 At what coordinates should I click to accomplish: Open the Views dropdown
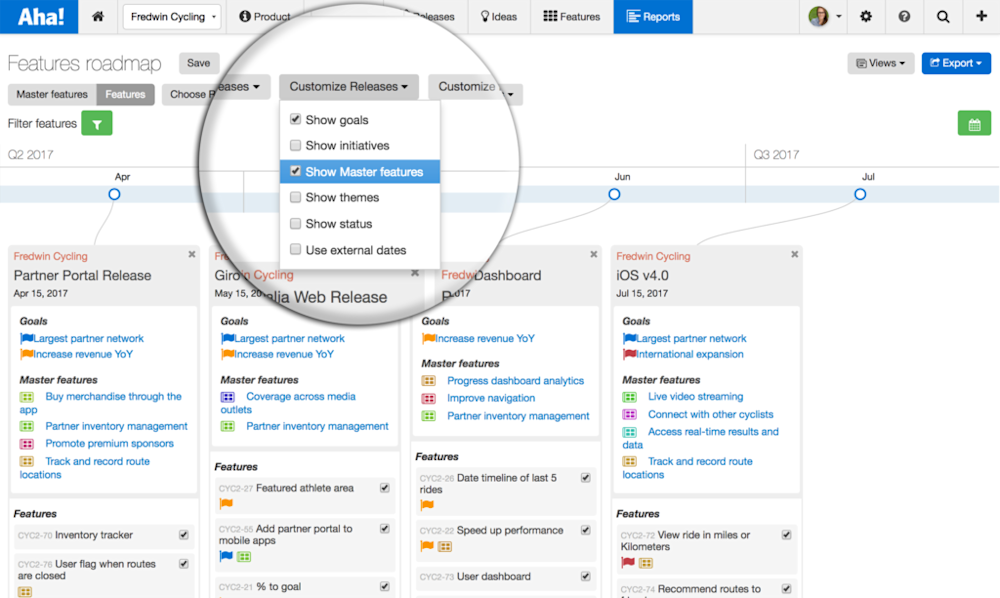(x=879, y=62)
